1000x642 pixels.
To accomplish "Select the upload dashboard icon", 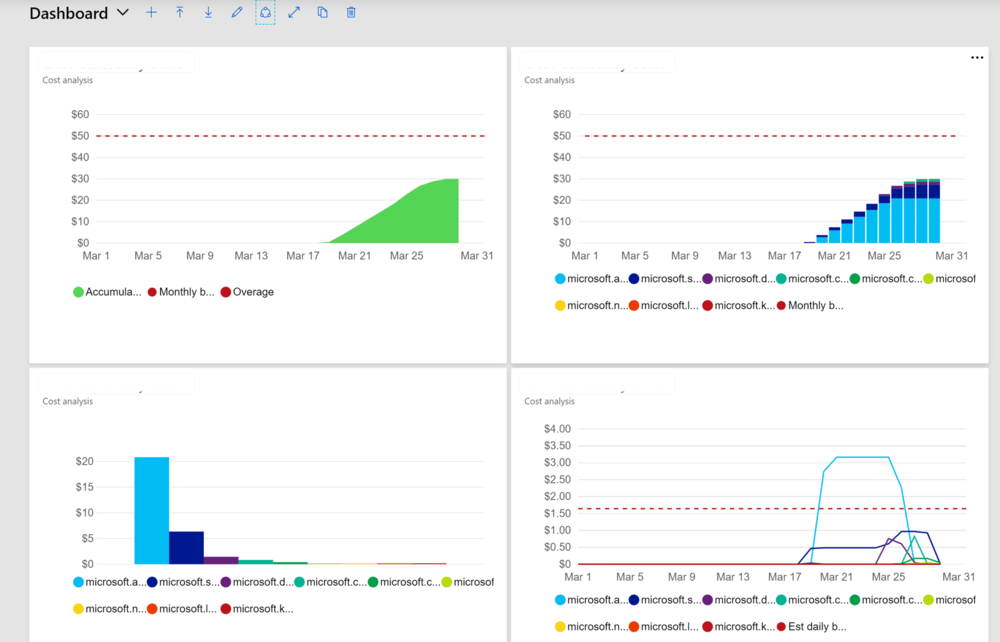I will (x=179, y=12).
